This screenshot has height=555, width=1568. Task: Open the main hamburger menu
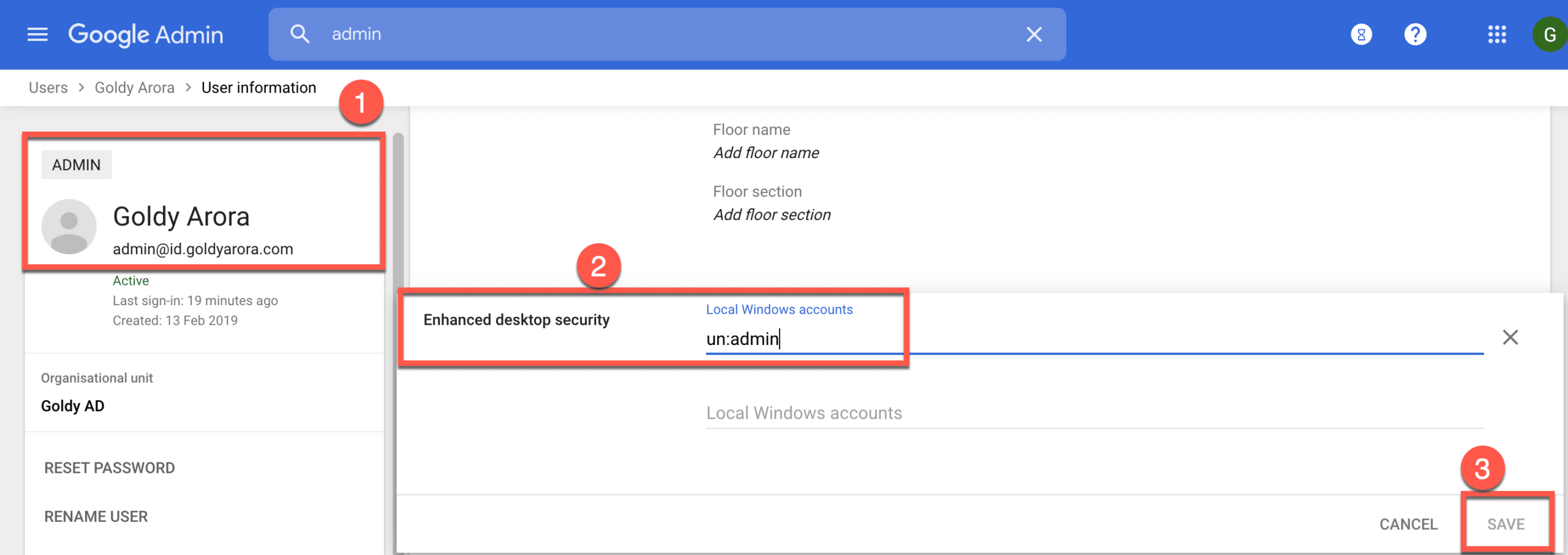[x=37, y=34]
